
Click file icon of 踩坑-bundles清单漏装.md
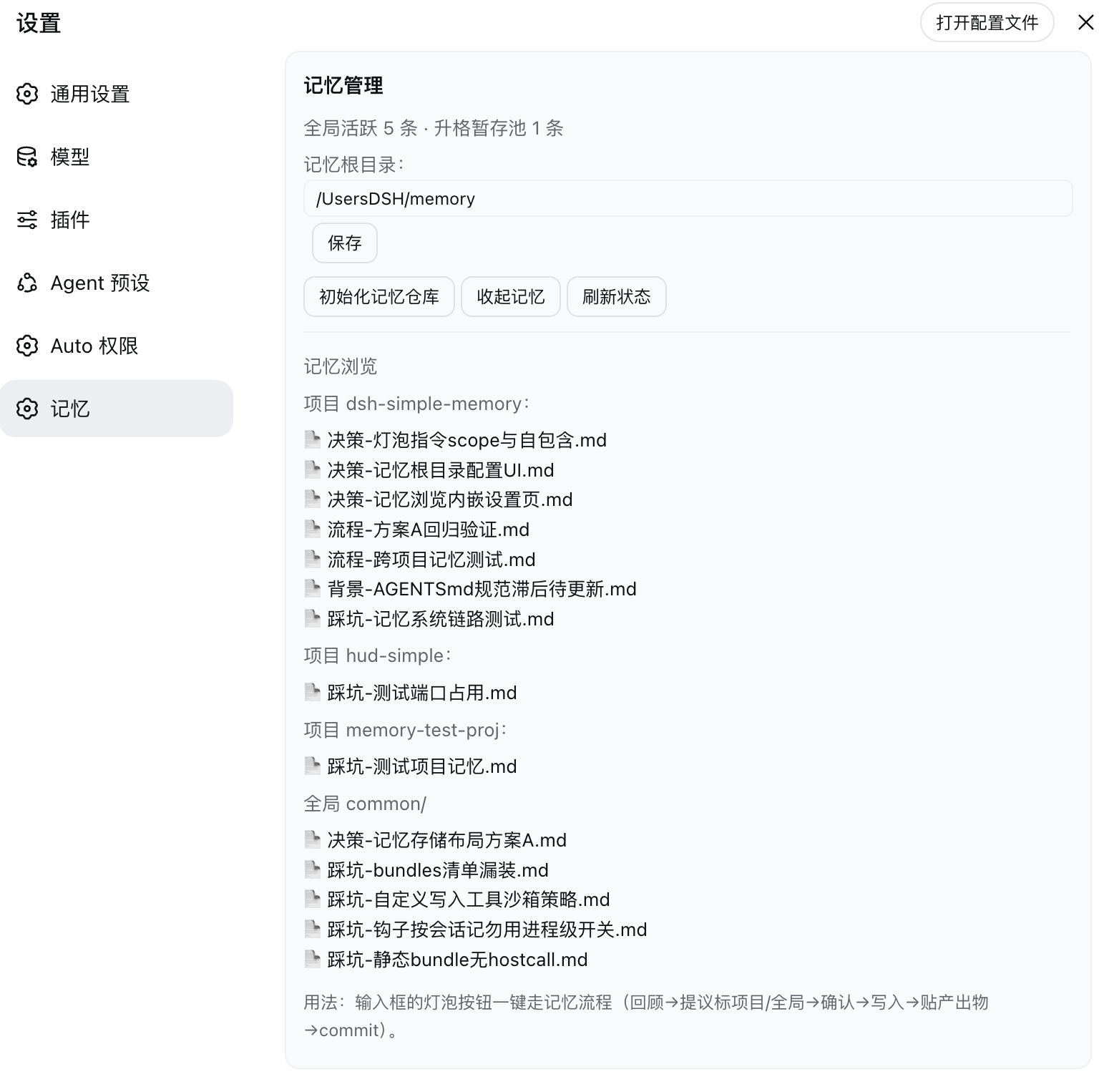[312, 869]
